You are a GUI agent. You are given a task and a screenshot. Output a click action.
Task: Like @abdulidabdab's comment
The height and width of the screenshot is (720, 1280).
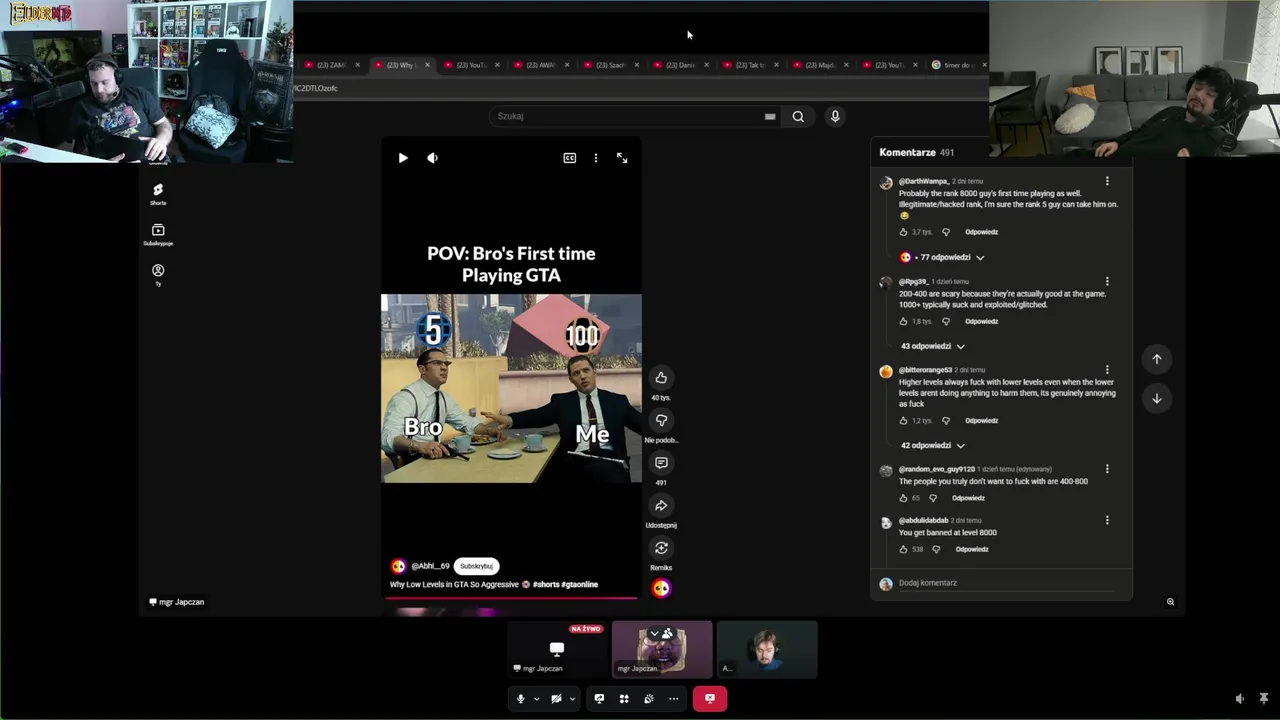click(x=903, y=549)
